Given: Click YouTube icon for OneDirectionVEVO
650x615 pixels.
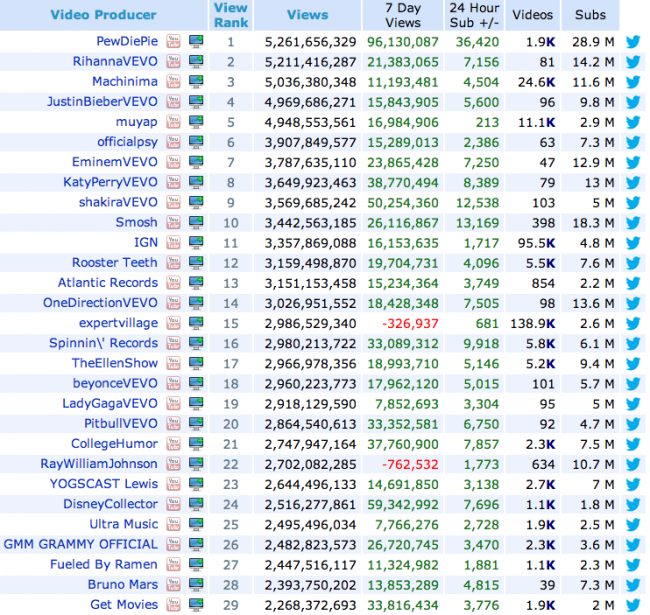Looking at the screenshot, I should (x=173, y=303).
